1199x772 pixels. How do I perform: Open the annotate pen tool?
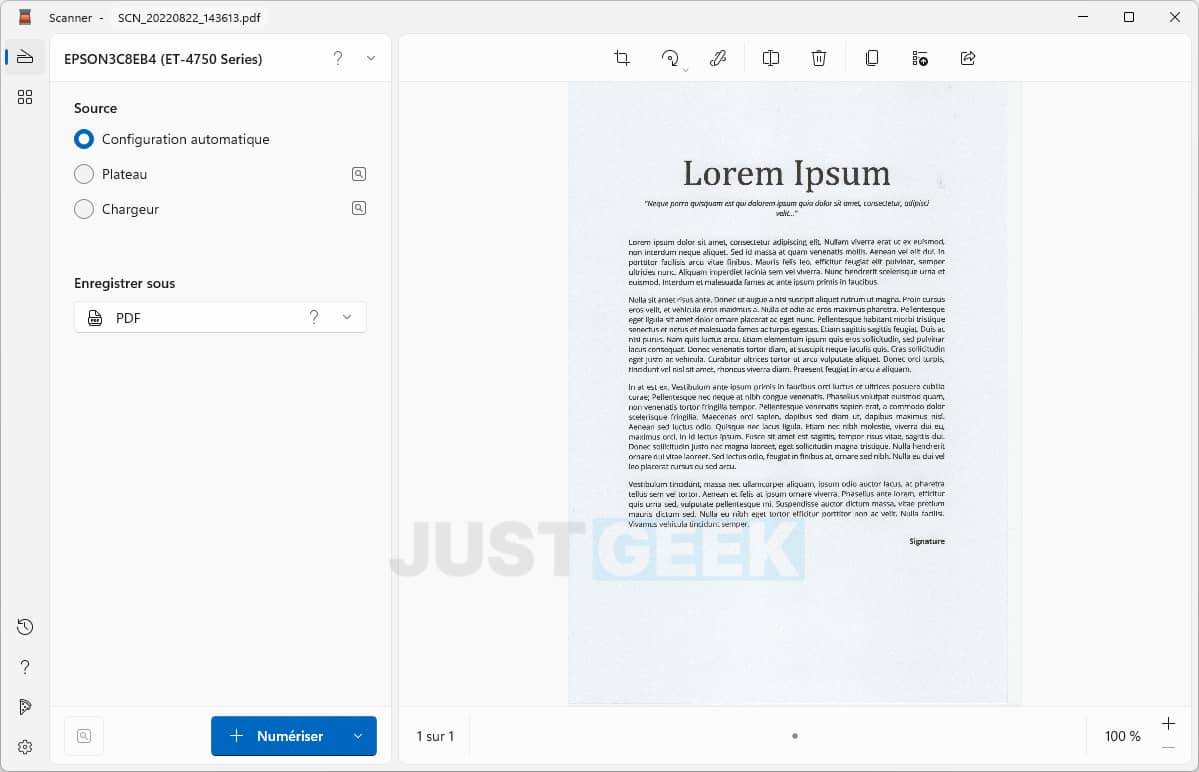(717, 58)
